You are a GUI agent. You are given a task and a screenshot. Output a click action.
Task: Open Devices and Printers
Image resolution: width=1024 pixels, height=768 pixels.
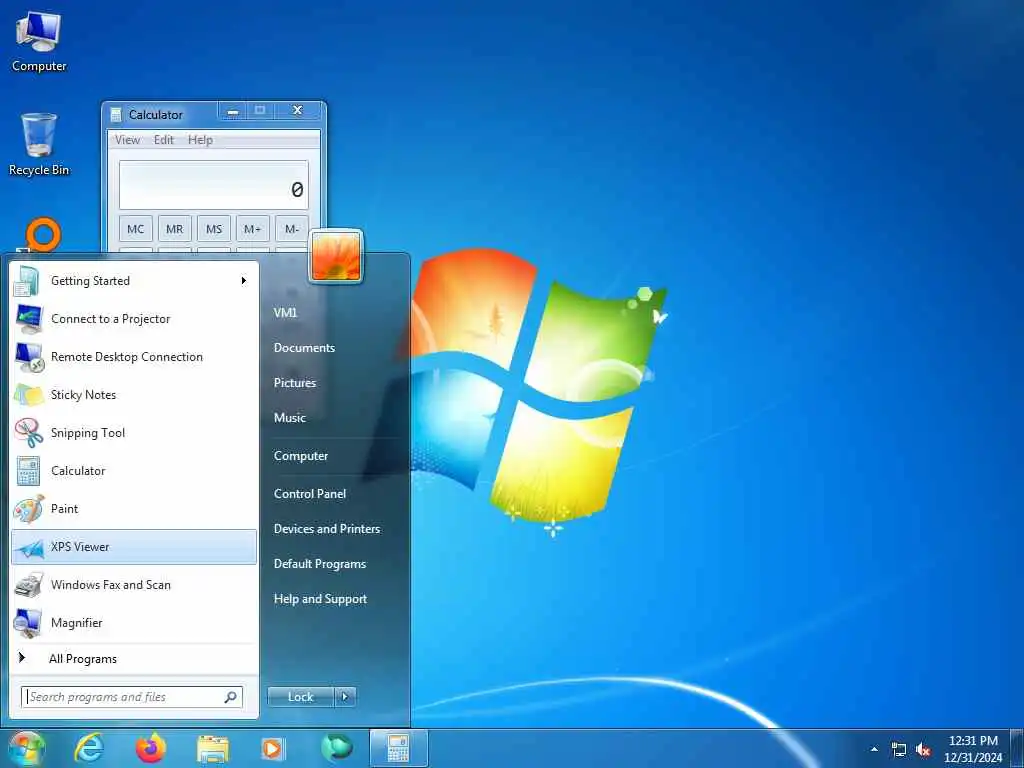click(327, 529)
